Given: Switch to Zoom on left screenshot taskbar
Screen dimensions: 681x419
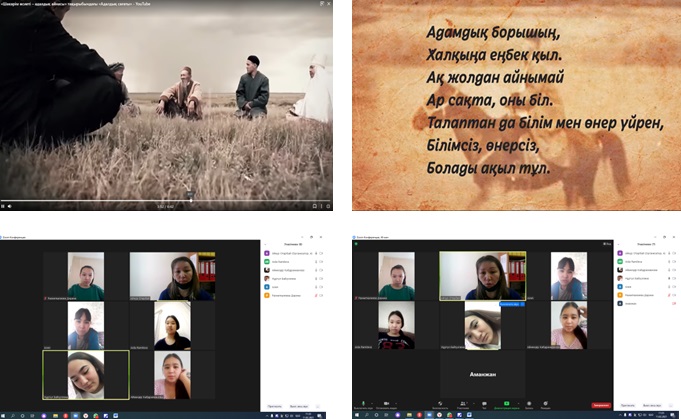Looking at the screenshot, I should [76, 416].
